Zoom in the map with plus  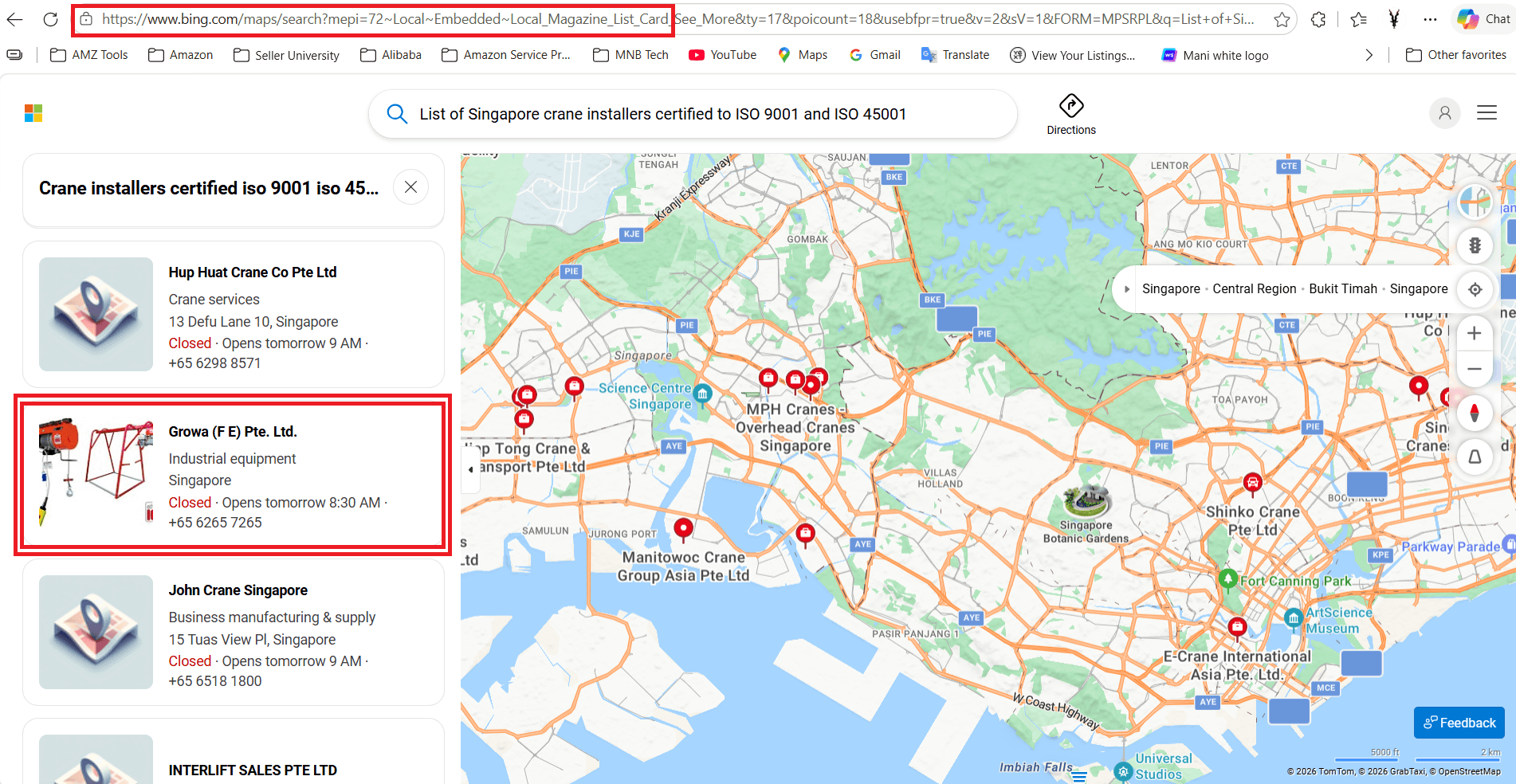pos(1475,333)
